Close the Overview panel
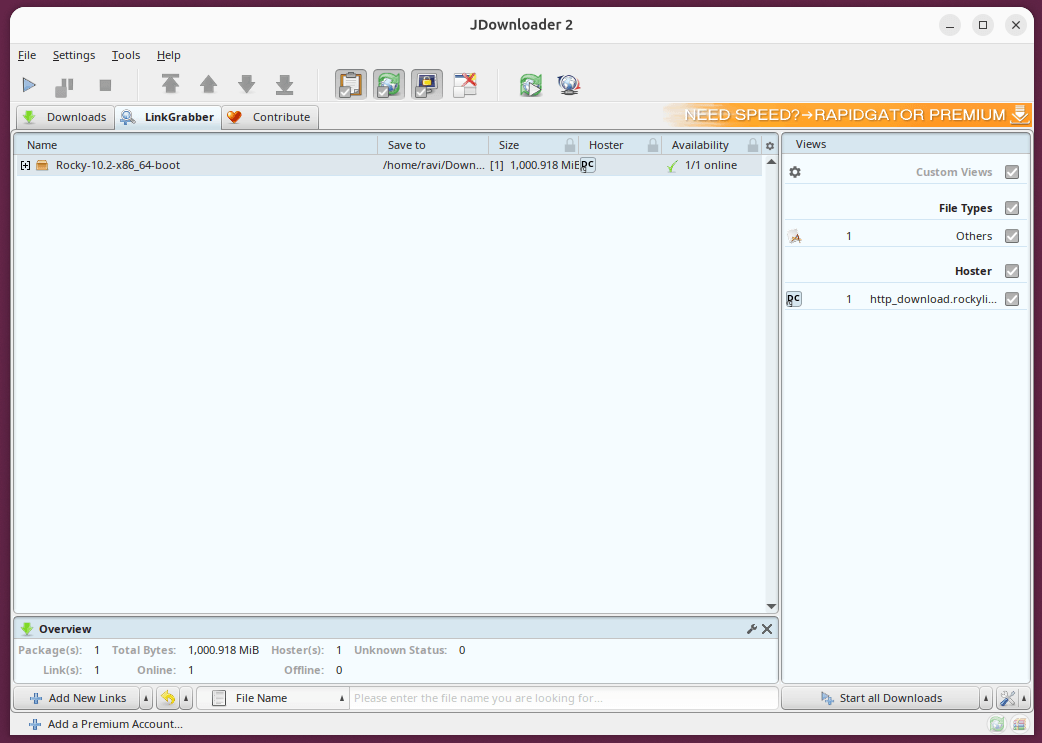Screen dimensions: 1042x743 [767, 629]
